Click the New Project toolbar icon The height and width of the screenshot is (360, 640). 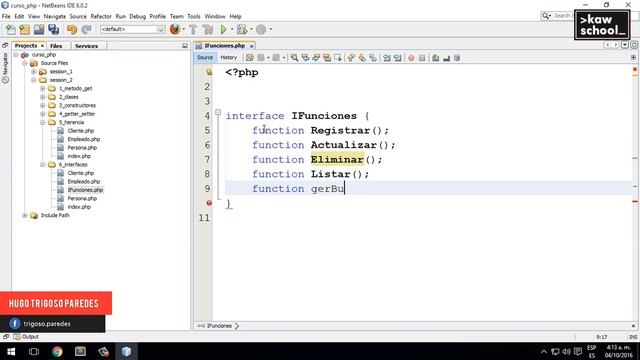pos(25,29)
